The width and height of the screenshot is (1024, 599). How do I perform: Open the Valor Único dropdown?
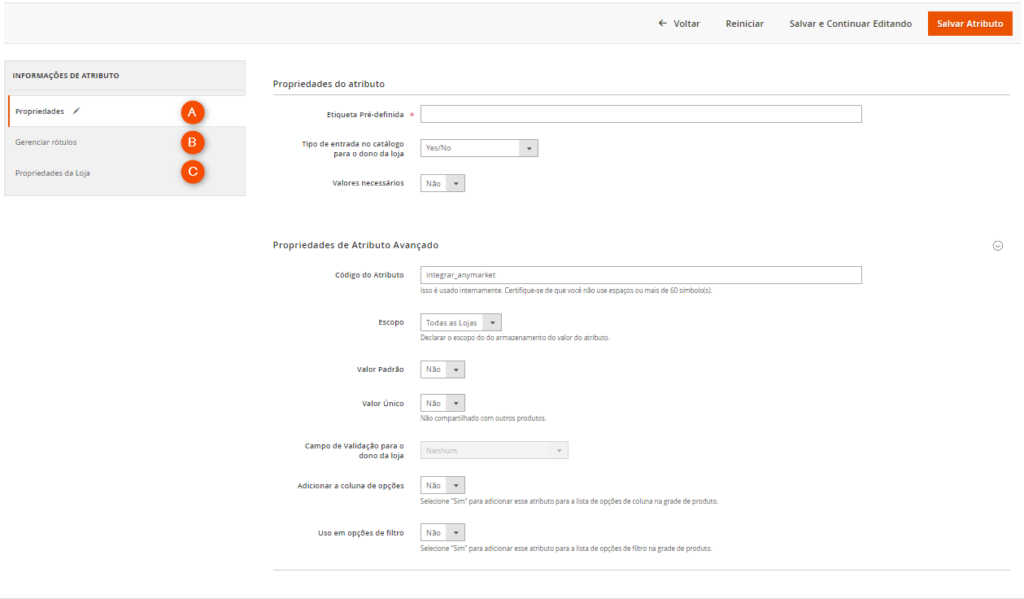click(442, 404)
